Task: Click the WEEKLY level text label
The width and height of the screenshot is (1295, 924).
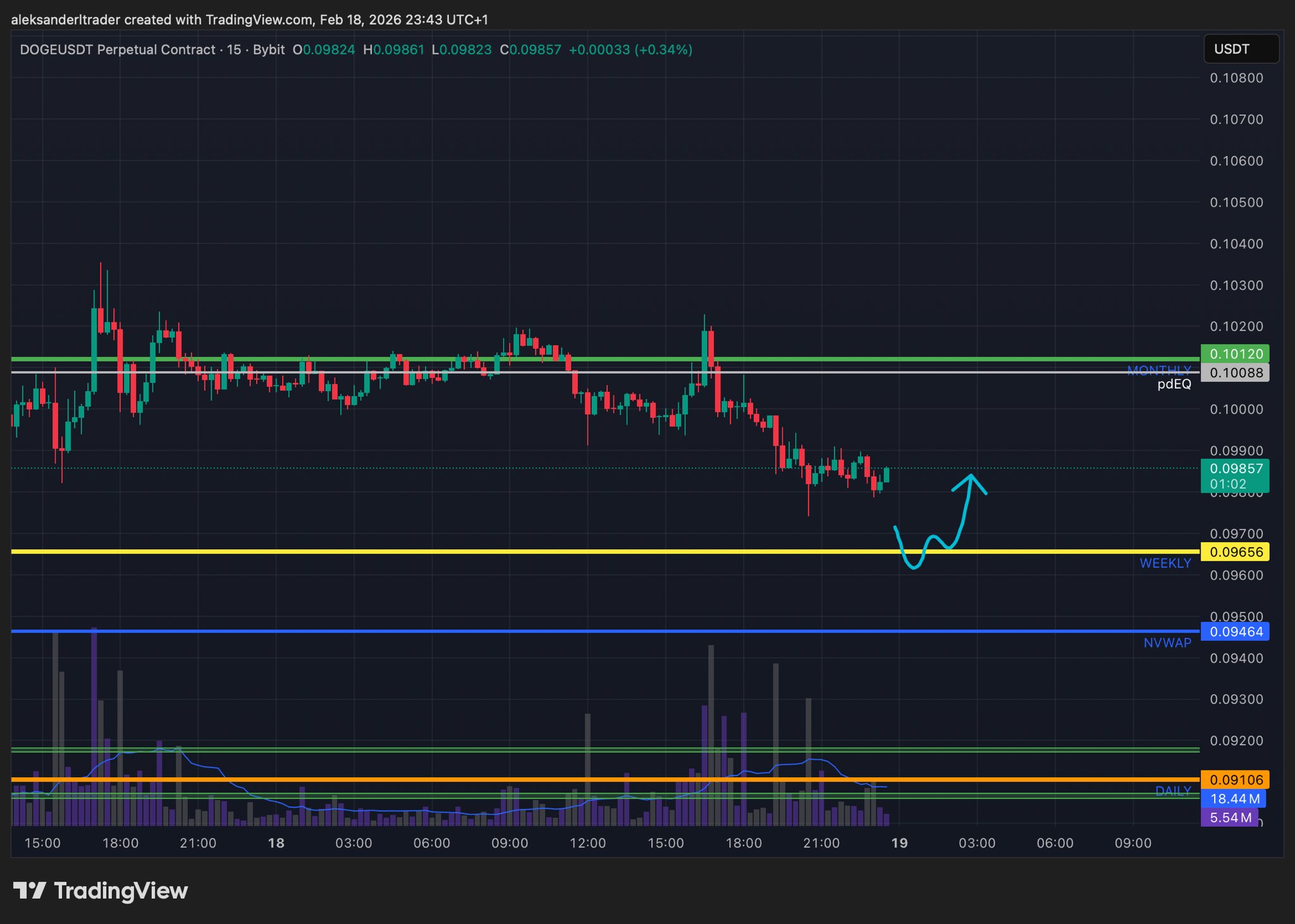Action: click(x=1165, y=563)
